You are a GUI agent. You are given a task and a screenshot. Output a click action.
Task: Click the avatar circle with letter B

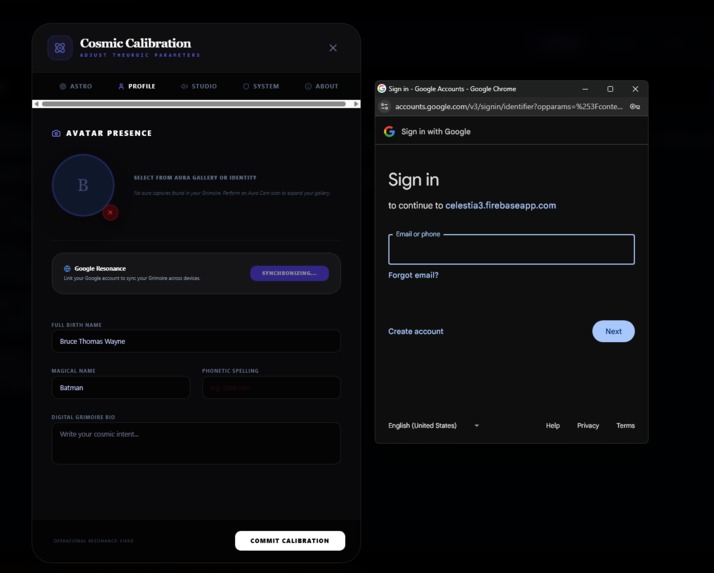coord(83,185)
